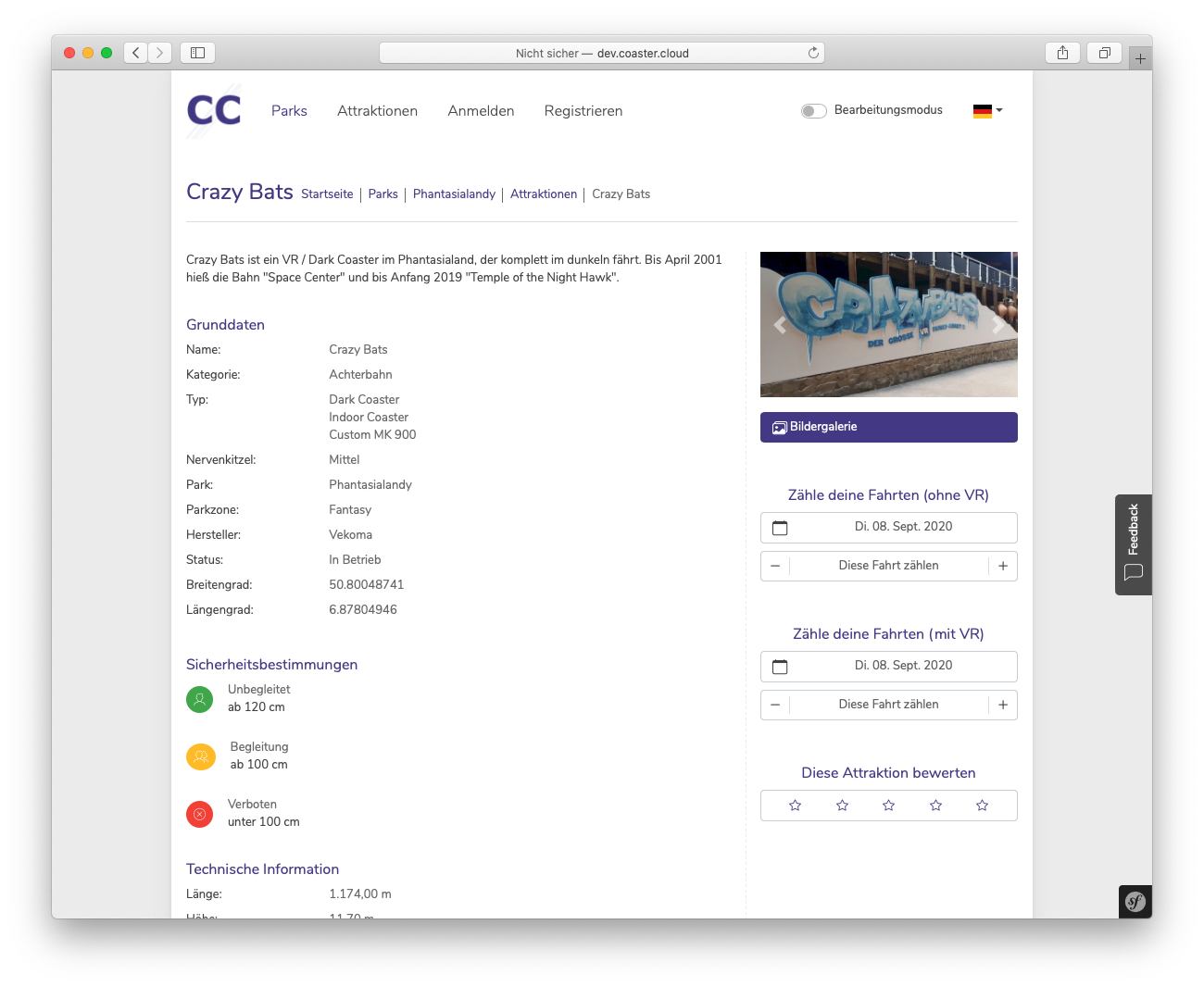The width and height of the screenshot is (1204, 987).
Task: Click Dark Coaster type value
Action: [364, 400]
